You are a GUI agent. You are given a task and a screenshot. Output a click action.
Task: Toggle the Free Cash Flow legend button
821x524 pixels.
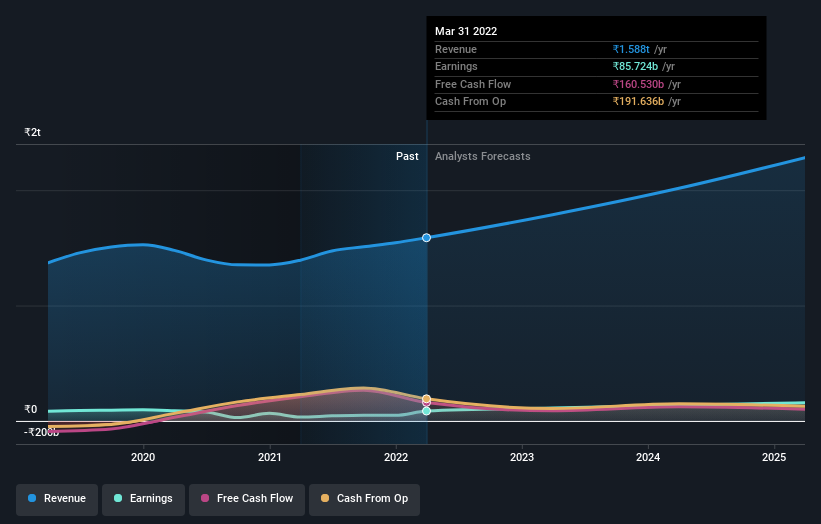point(247,499)
